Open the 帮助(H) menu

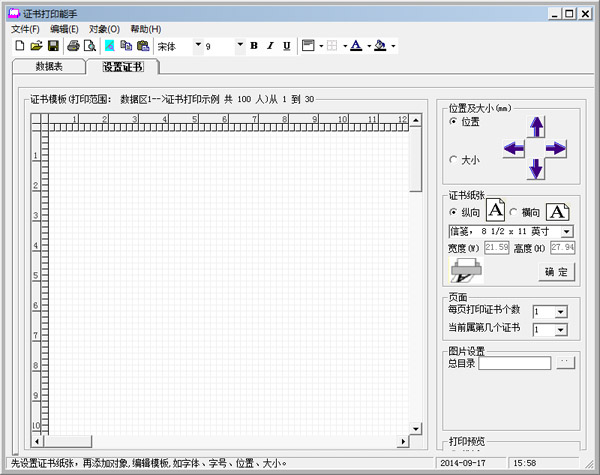pos(146,29)
